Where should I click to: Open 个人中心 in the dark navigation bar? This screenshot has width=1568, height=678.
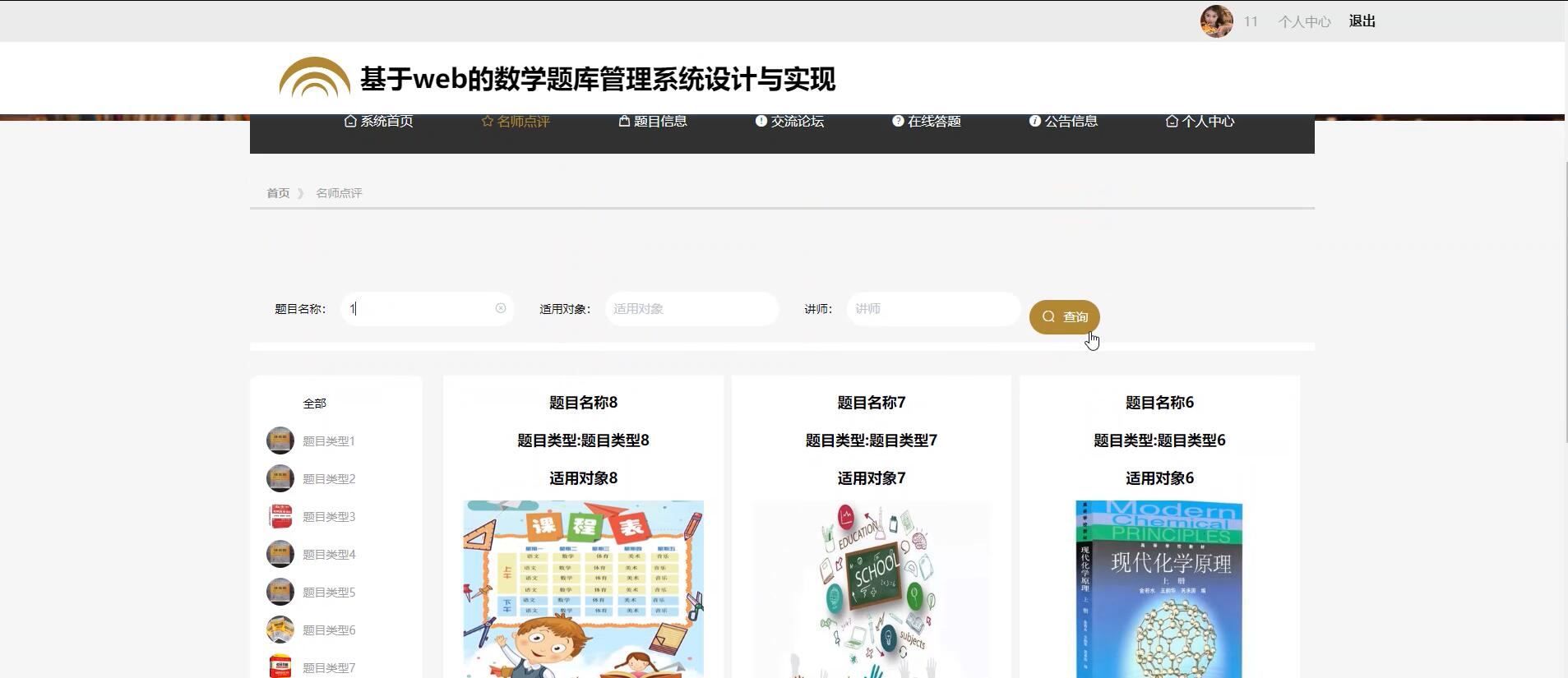1200,121
